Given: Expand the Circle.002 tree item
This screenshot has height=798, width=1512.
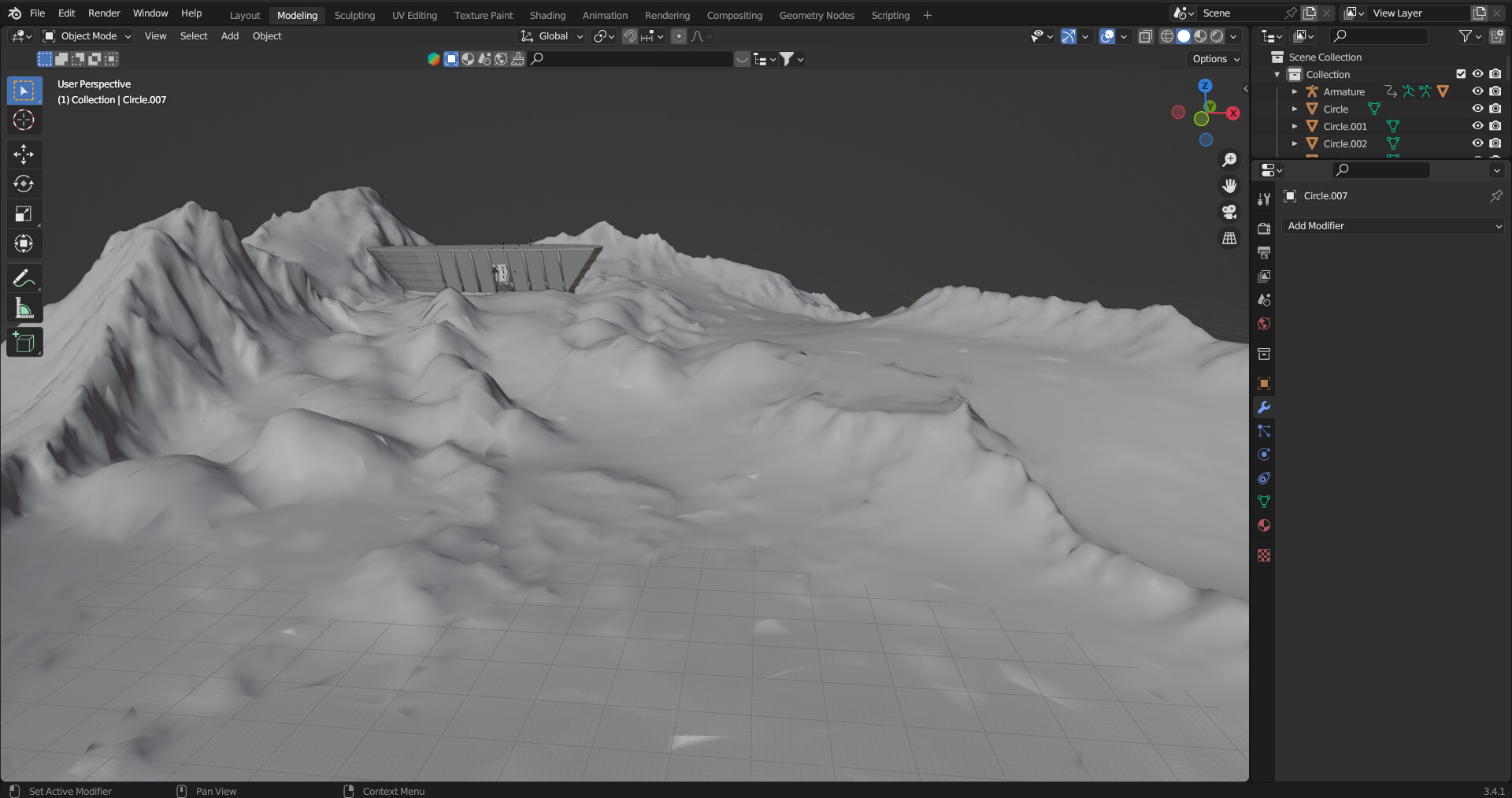Looking at the screenshot, I should point(1295,143).
